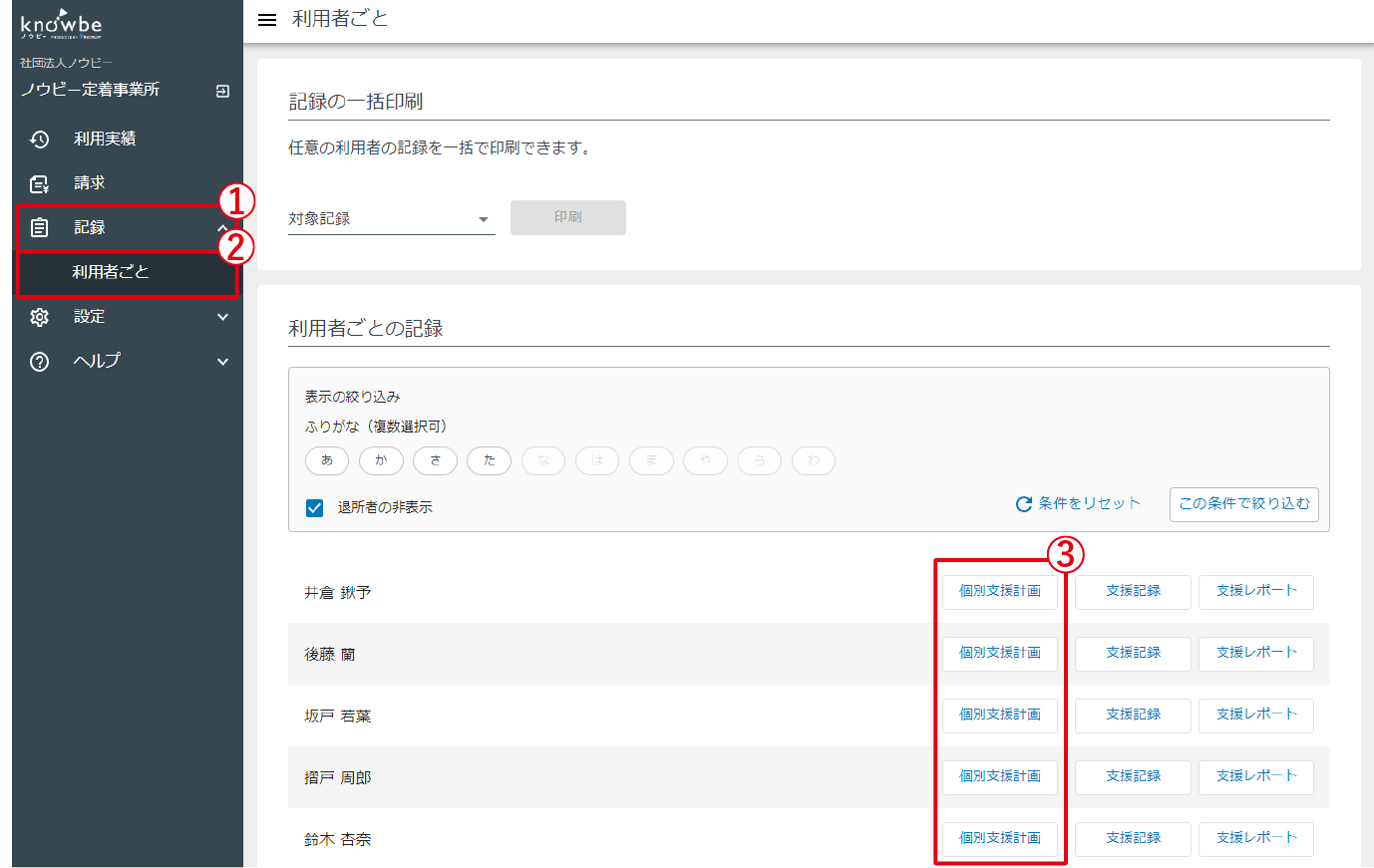
Task: Select 利用者ごと in the sidebar
Action: (111, 272)
